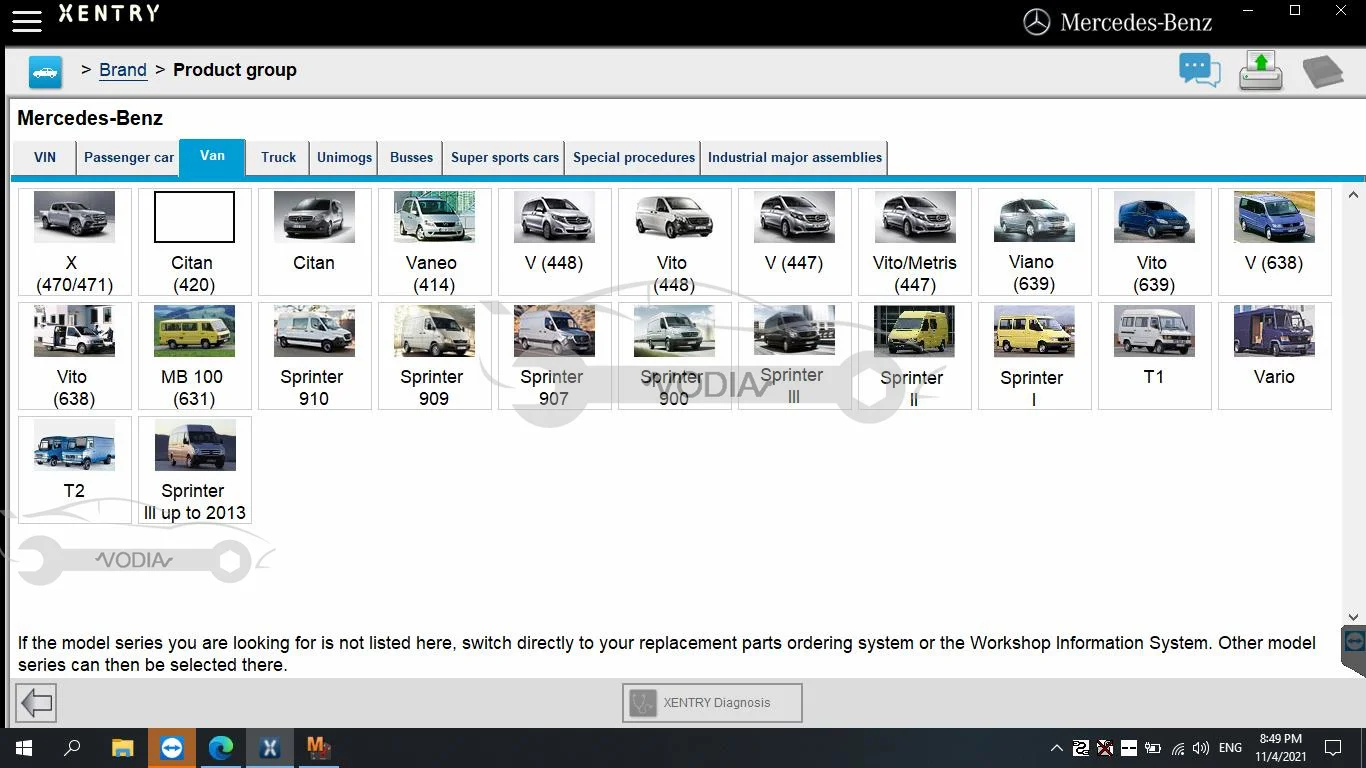Image resolution: width=1366 pixels, height=768 pixels.
Task: Open the chat feedback speech bubble icon
Action: 1199,71
